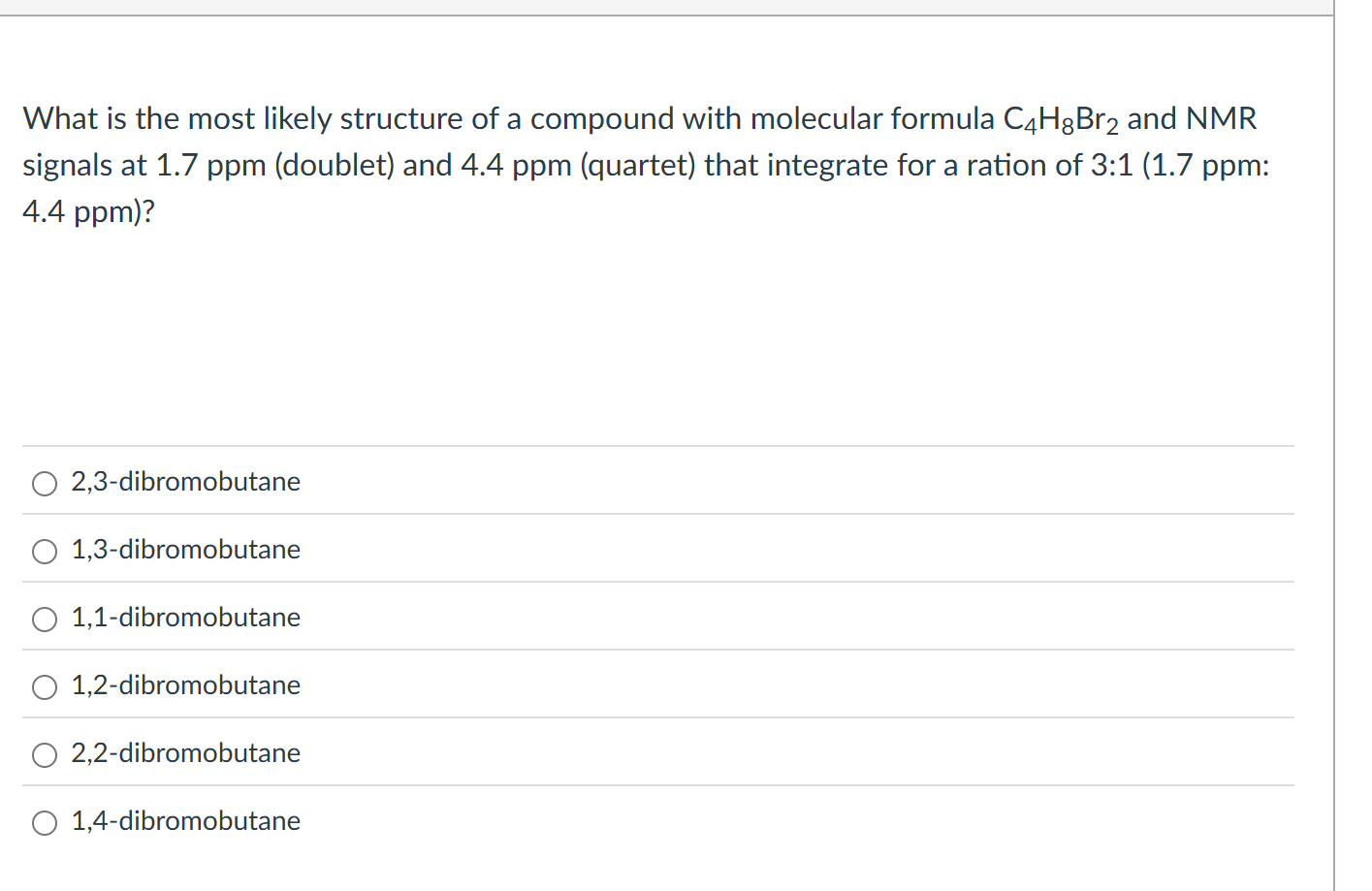The image size is (1372, 891).
Task: Select the 2,2-dibromobutane radio button
Action: click(44, 754)
